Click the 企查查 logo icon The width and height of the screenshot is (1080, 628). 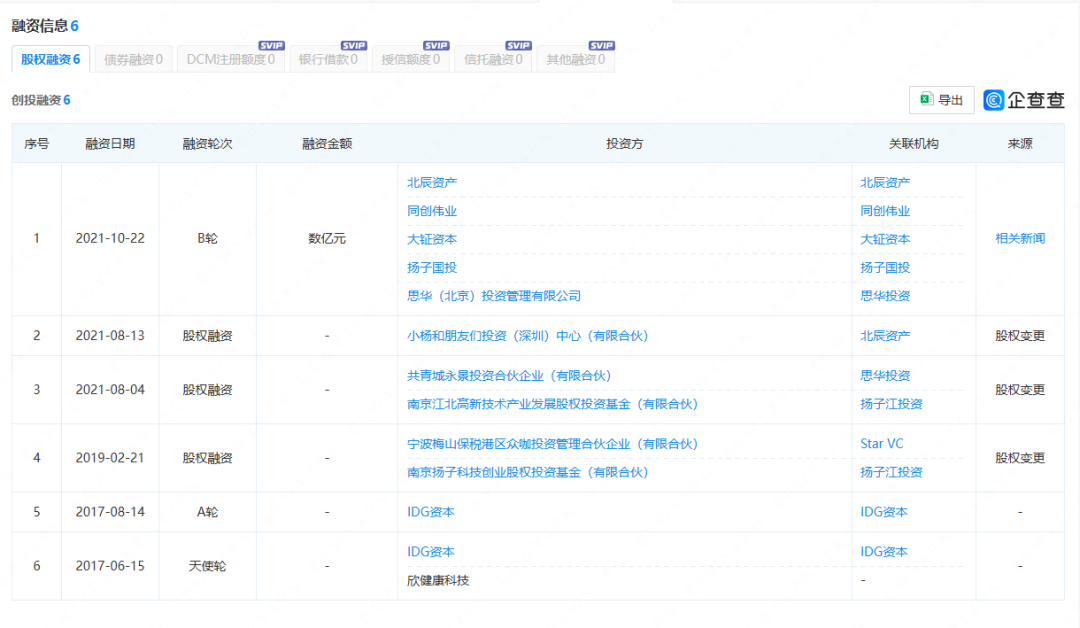click(x=994, y=100)
